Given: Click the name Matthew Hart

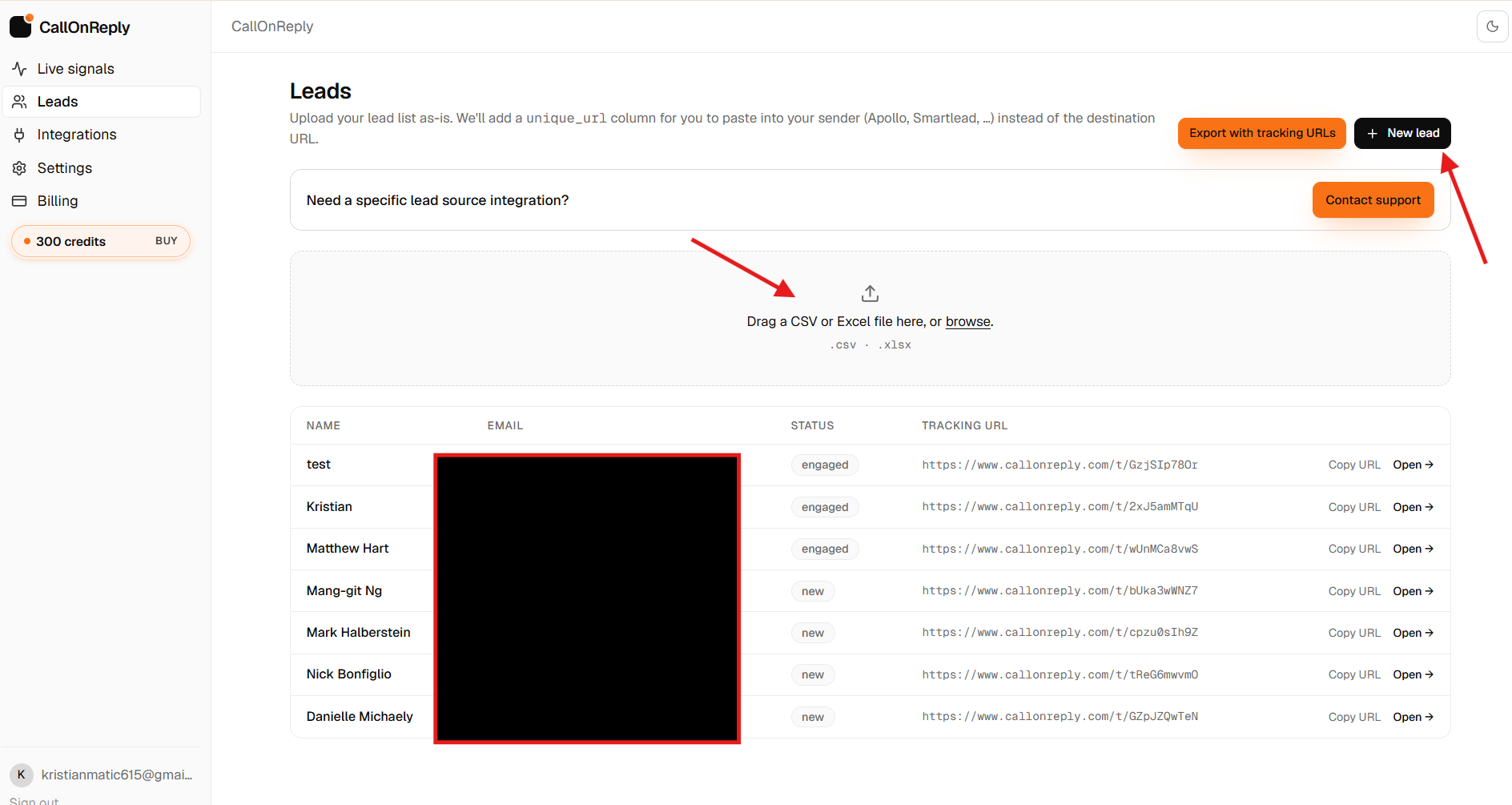Looking at the screenshot, I should [x=348, y=549].
